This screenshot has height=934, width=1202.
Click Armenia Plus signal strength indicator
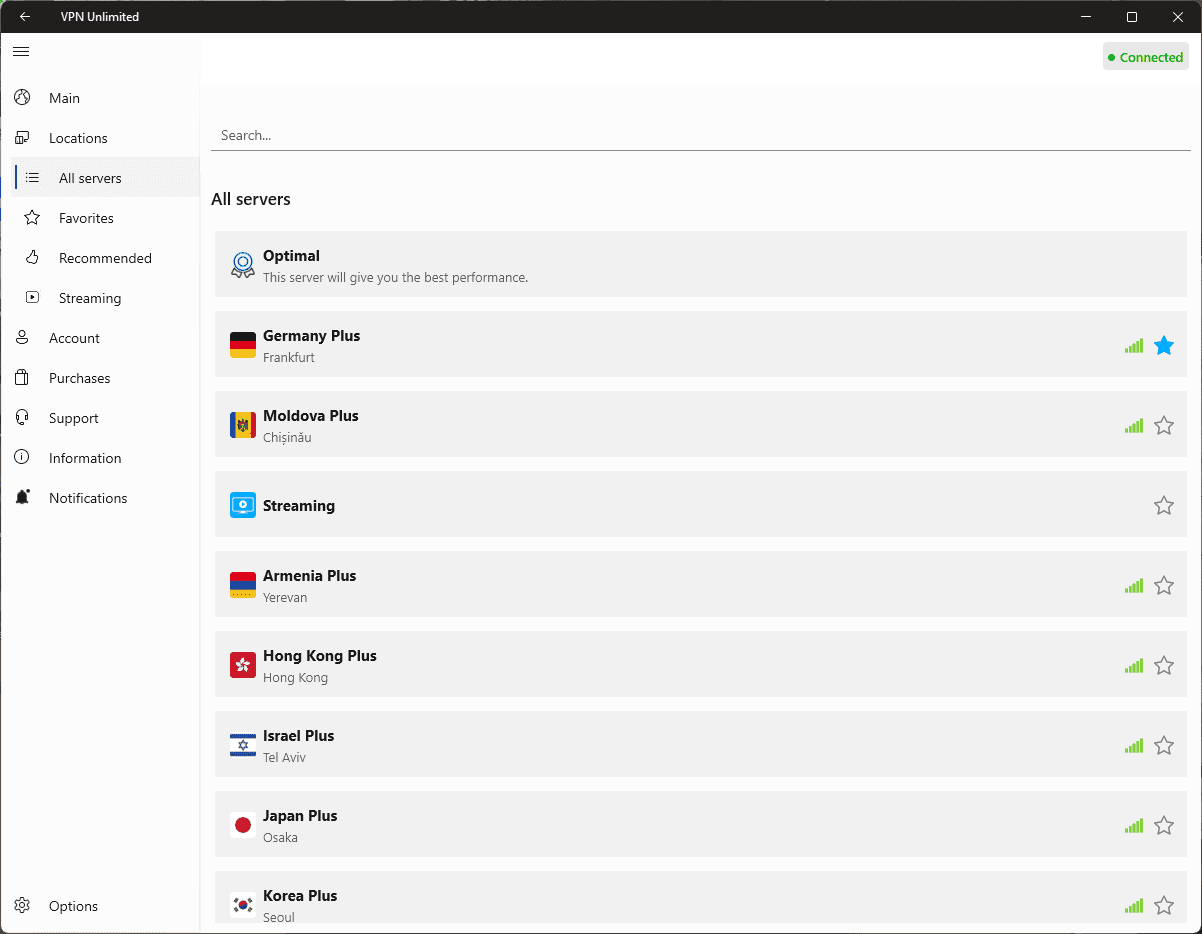[1133, 586]
